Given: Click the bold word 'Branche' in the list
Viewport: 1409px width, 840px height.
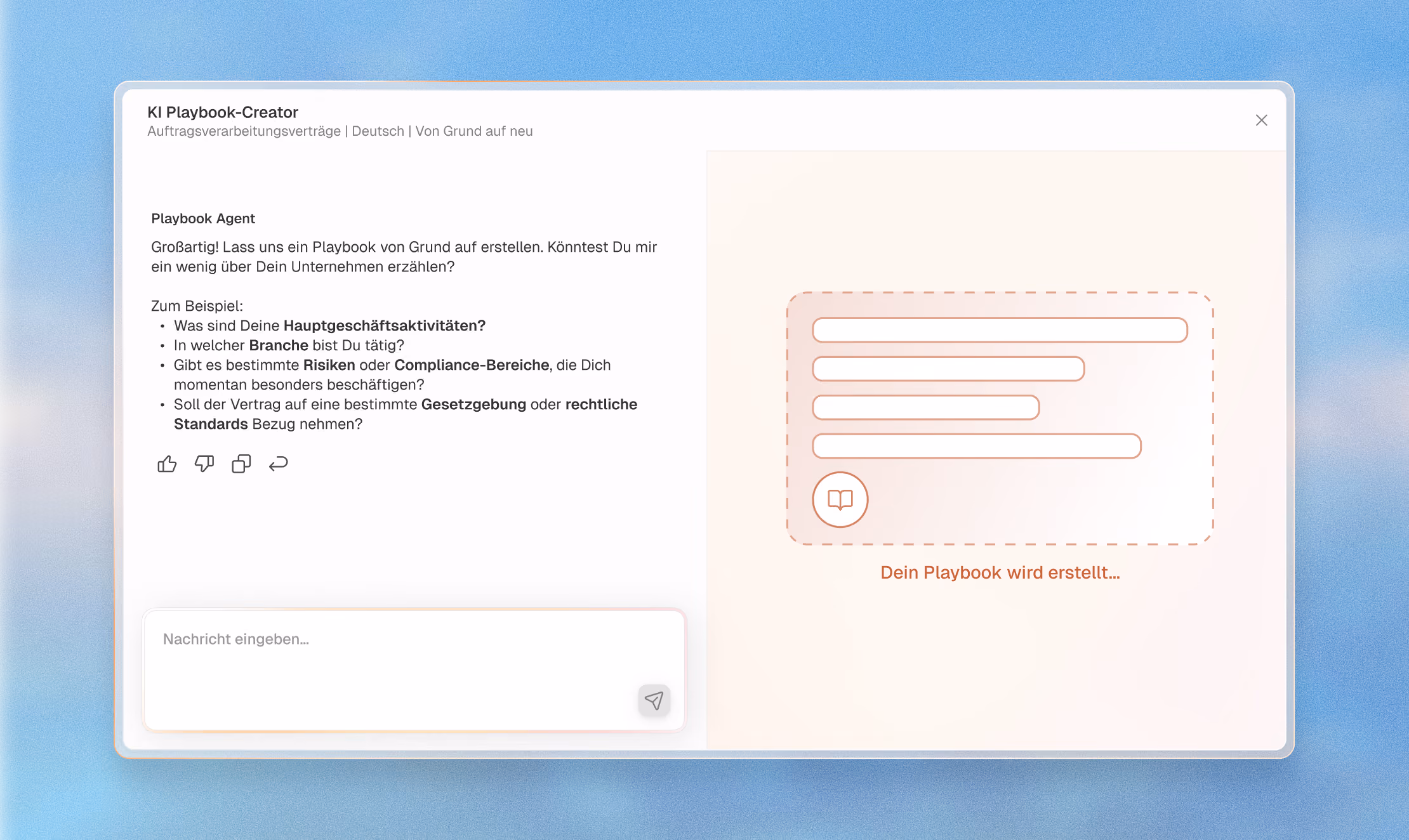Looking at the screenshot, I should coord(279,345).
